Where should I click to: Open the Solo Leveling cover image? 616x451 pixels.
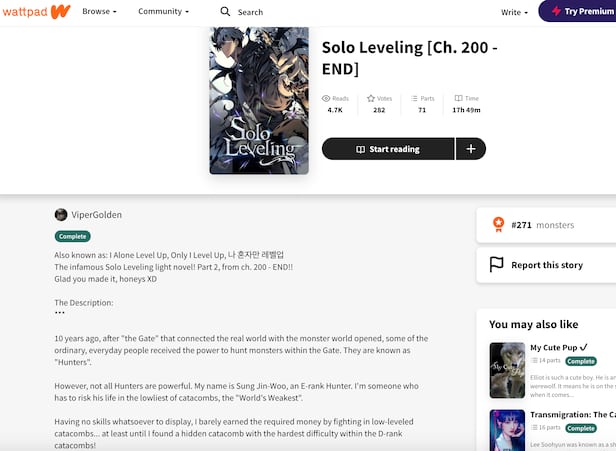259,100
